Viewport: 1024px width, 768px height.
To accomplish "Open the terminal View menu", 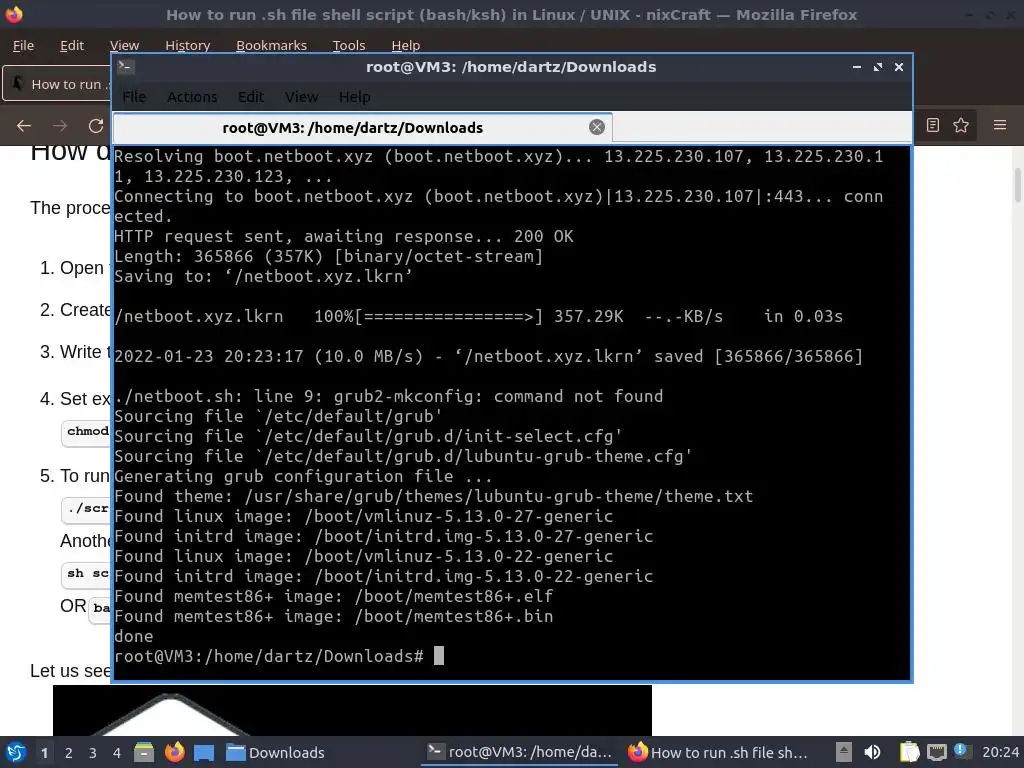I will 301,97.
